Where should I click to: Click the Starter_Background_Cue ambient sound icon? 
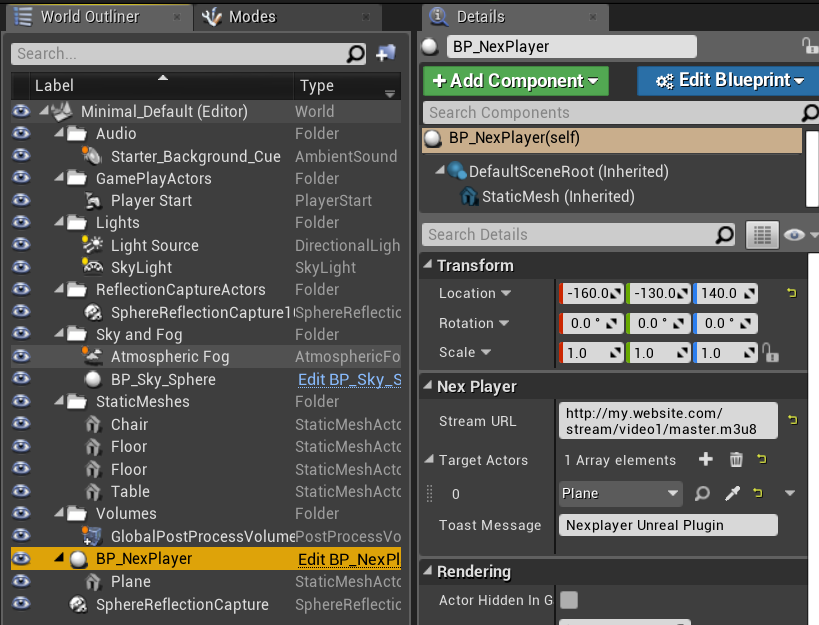[92, 156]
